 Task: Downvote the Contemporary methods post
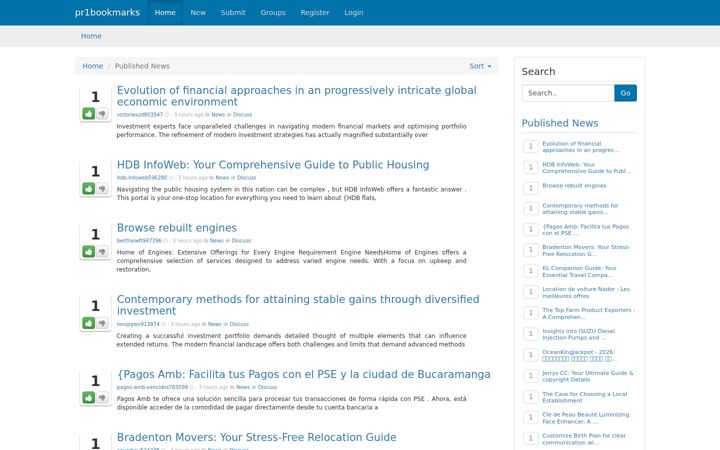[102, 323]
